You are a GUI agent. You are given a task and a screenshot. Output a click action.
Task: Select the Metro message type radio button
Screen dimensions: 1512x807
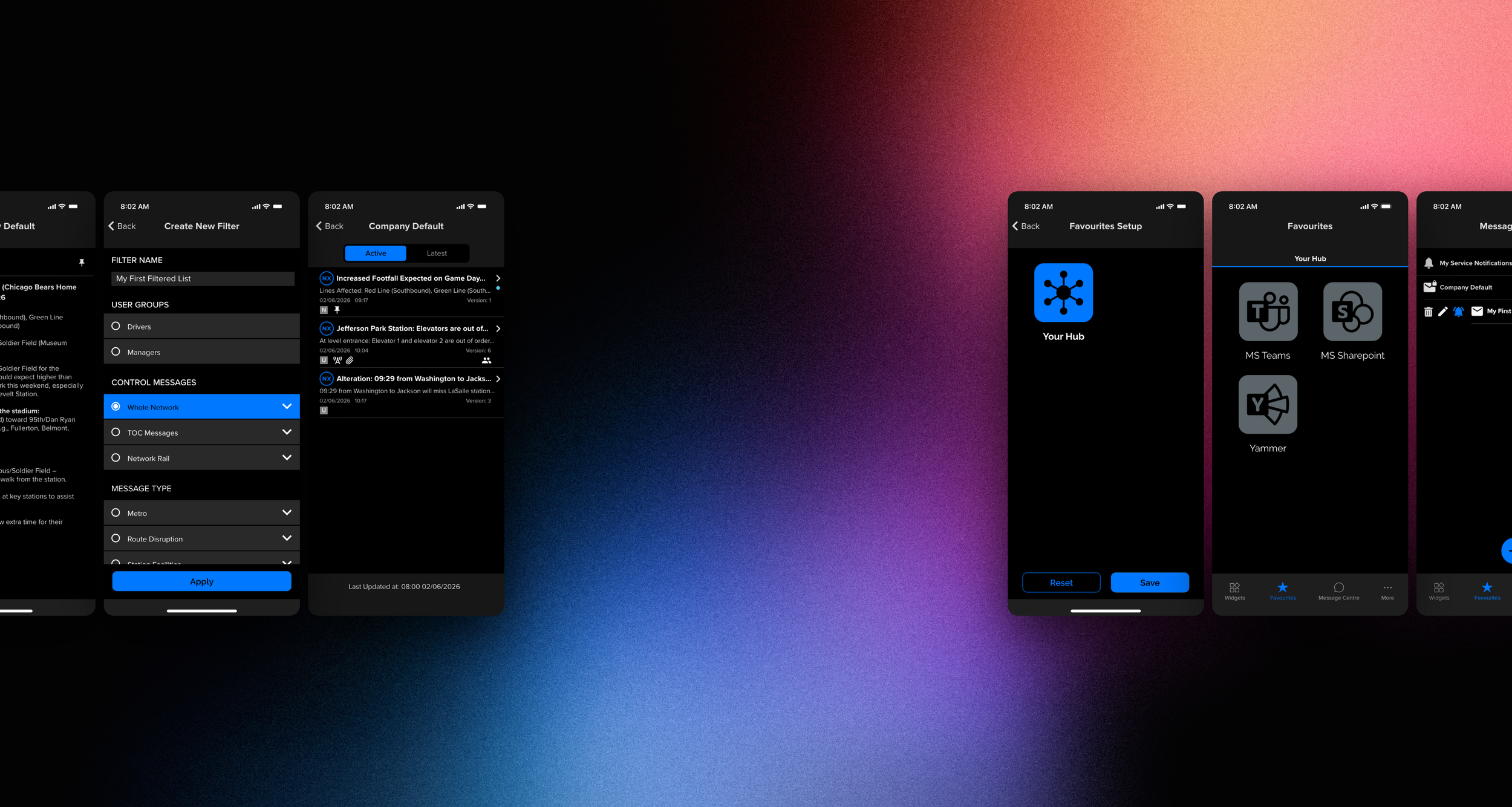tap(116, 512)
